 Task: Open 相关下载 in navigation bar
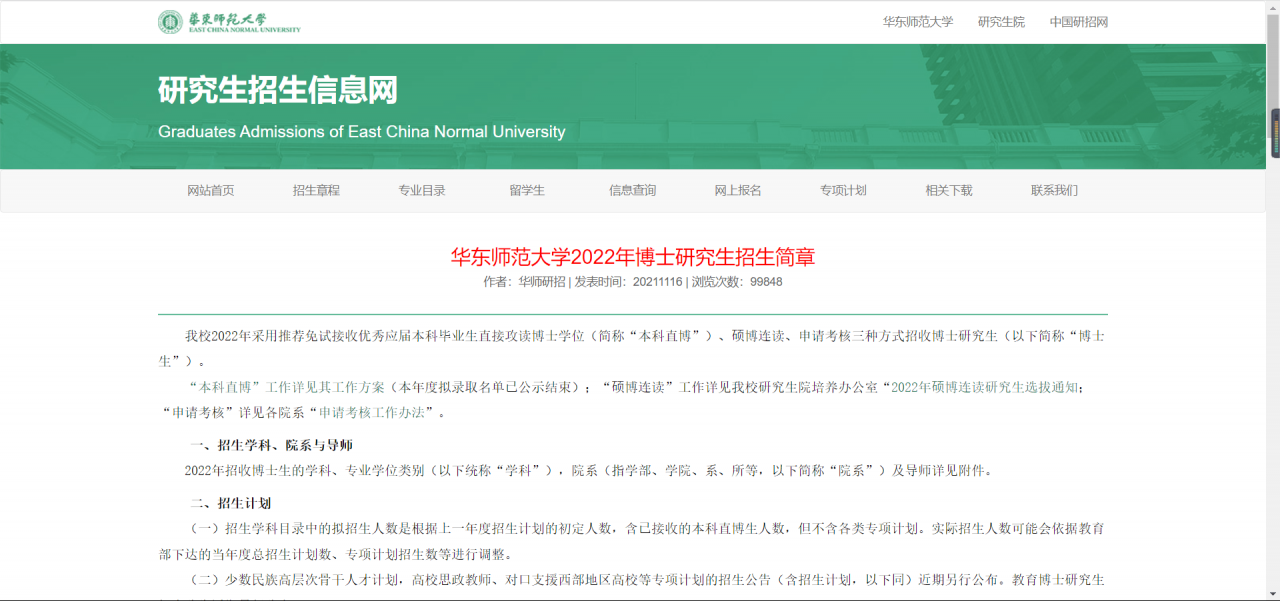pyautogui.click(x=949, y=191)
